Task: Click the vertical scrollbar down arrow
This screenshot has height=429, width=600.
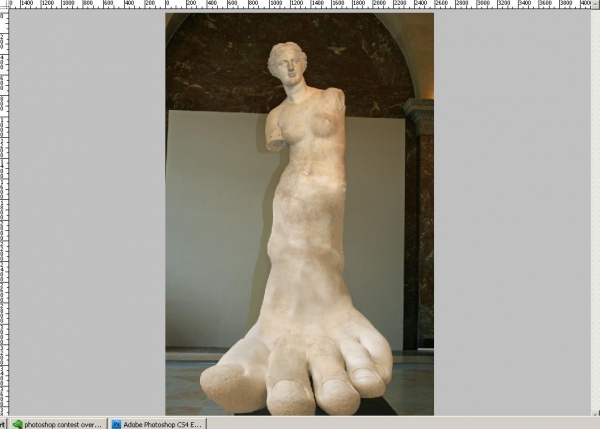Action: pos(596,413)
